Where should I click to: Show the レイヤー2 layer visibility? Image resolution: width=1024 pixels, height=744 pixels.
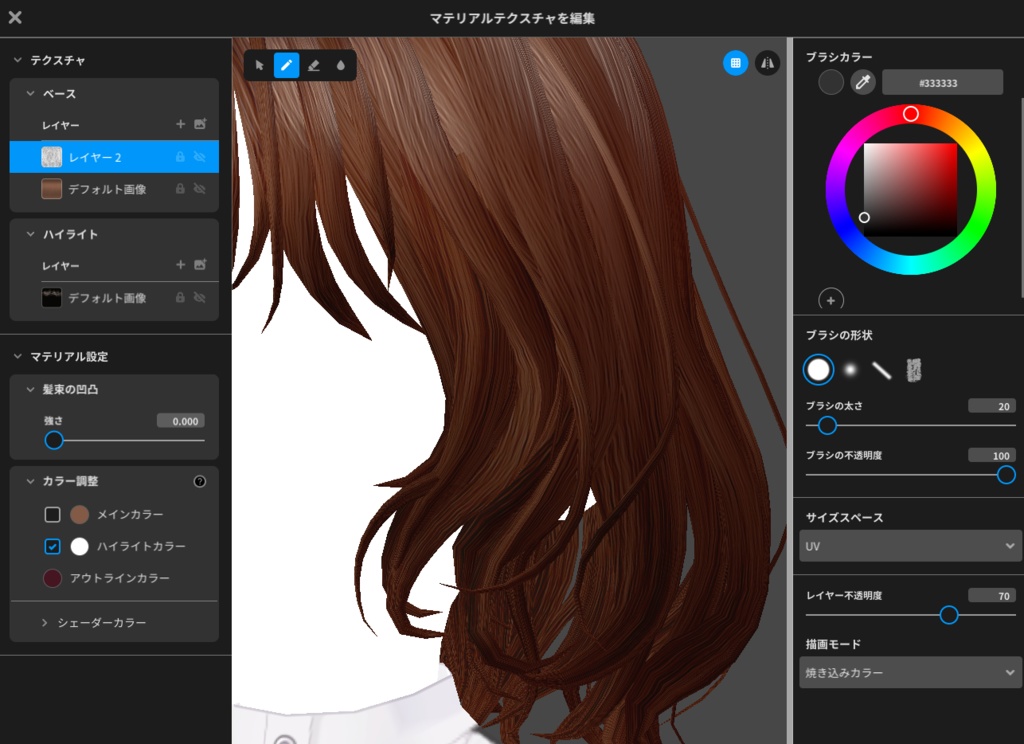198,157
